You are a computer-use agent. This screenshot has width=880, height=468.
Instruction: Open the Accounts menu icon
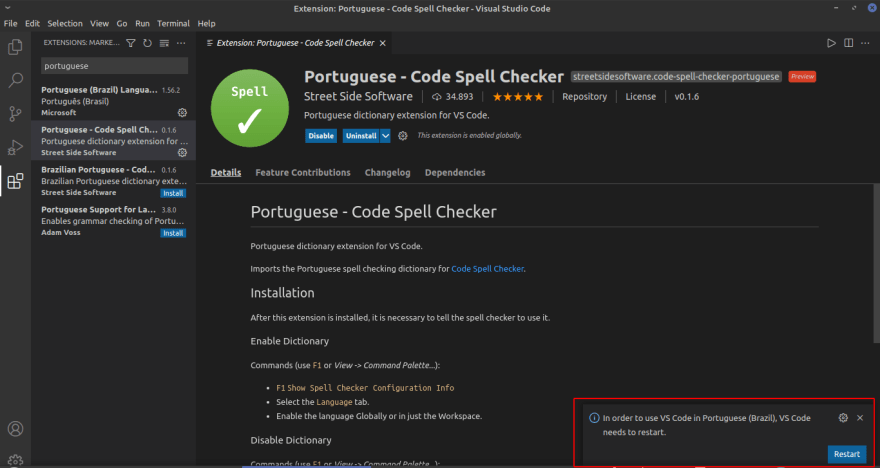tap(15, 429)
